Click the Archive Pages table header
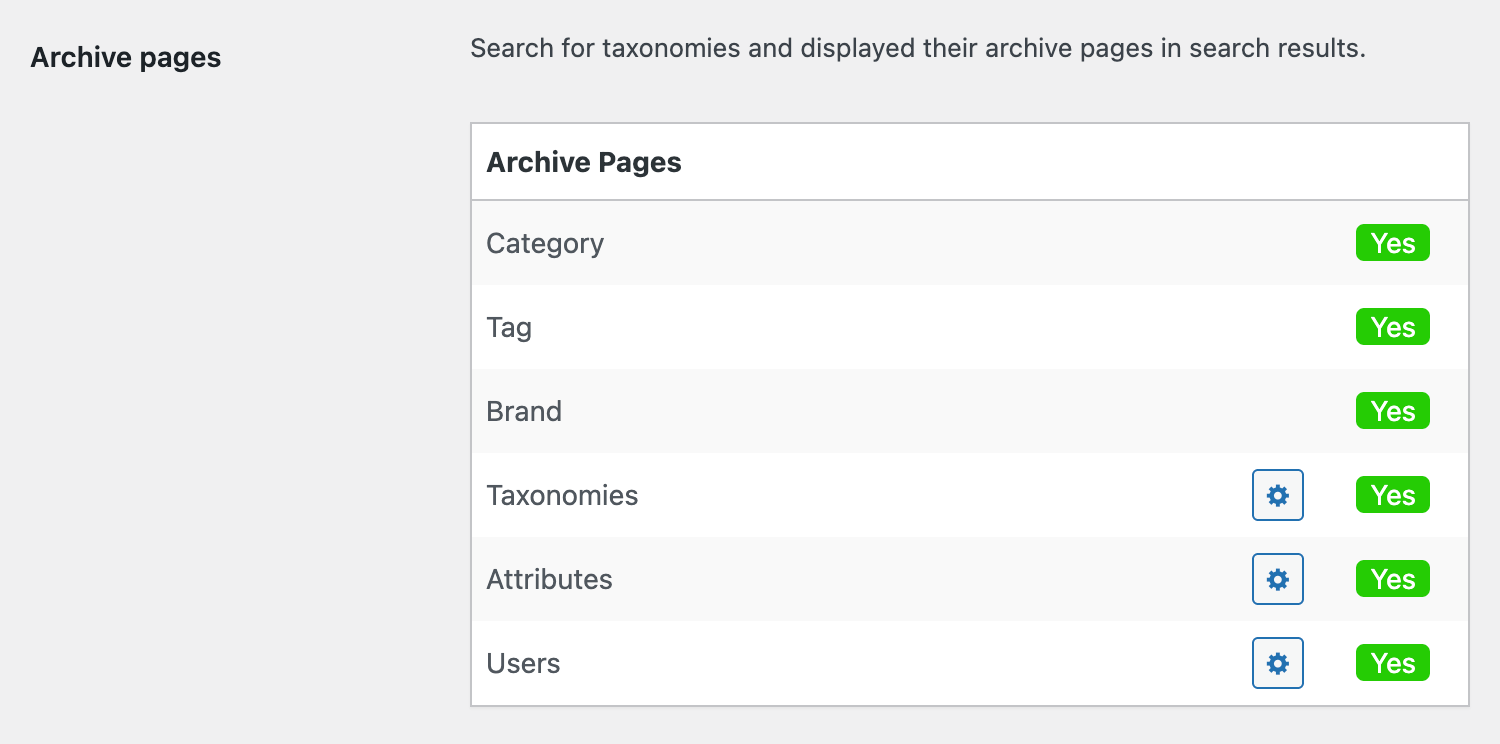The image size is (1500, 744). [584, 163]
